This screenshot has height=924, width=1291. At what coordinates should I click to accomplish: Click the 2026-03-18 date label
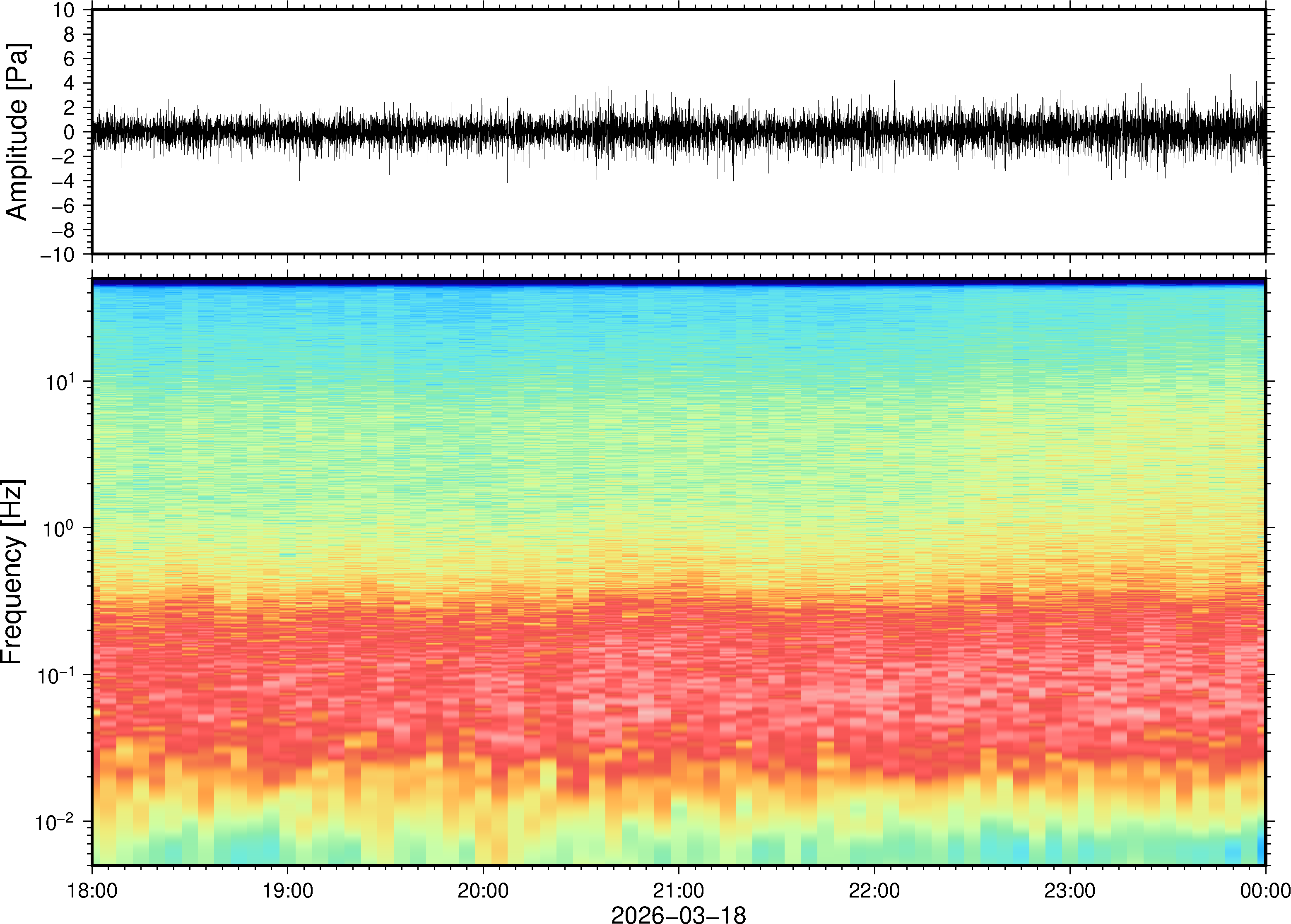pyautogui.click(x=678, y=914)
